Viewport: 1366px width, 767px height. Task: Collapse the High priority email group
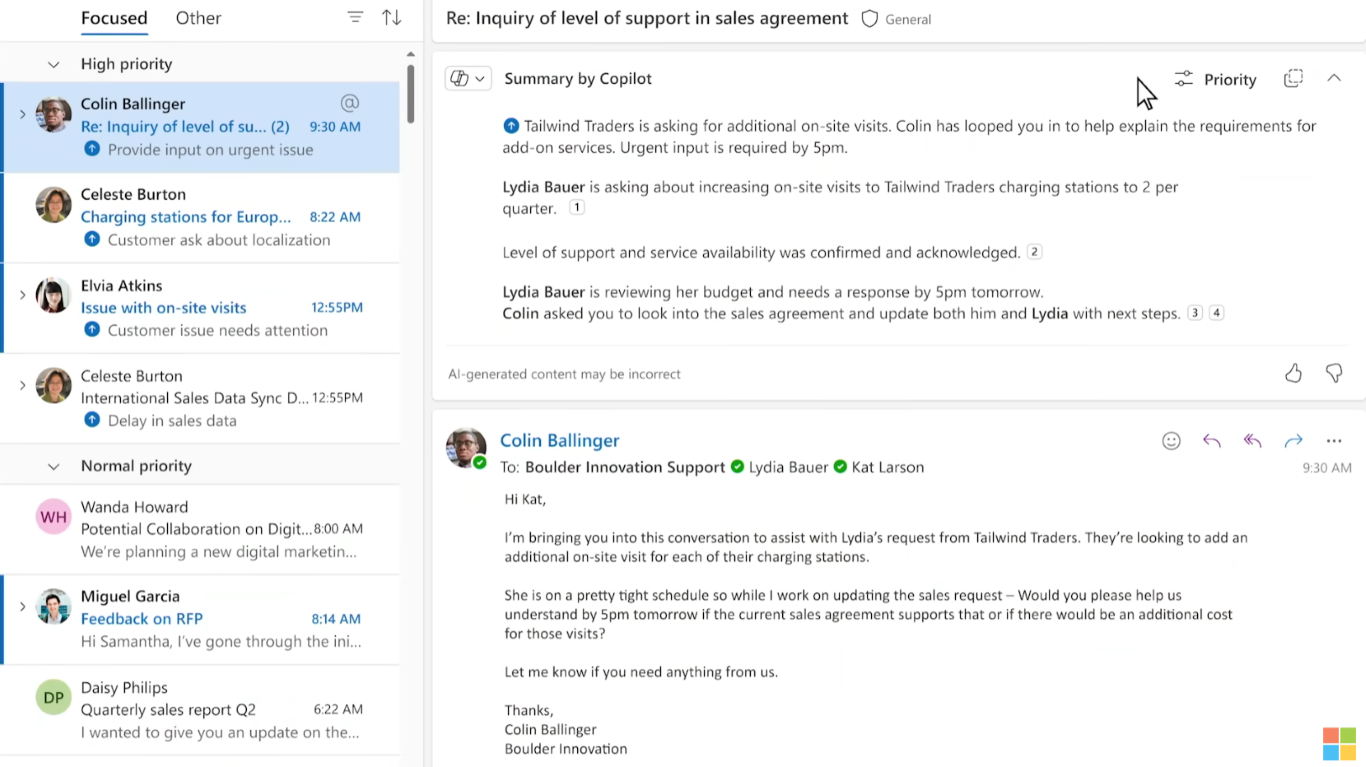[54, 63]
